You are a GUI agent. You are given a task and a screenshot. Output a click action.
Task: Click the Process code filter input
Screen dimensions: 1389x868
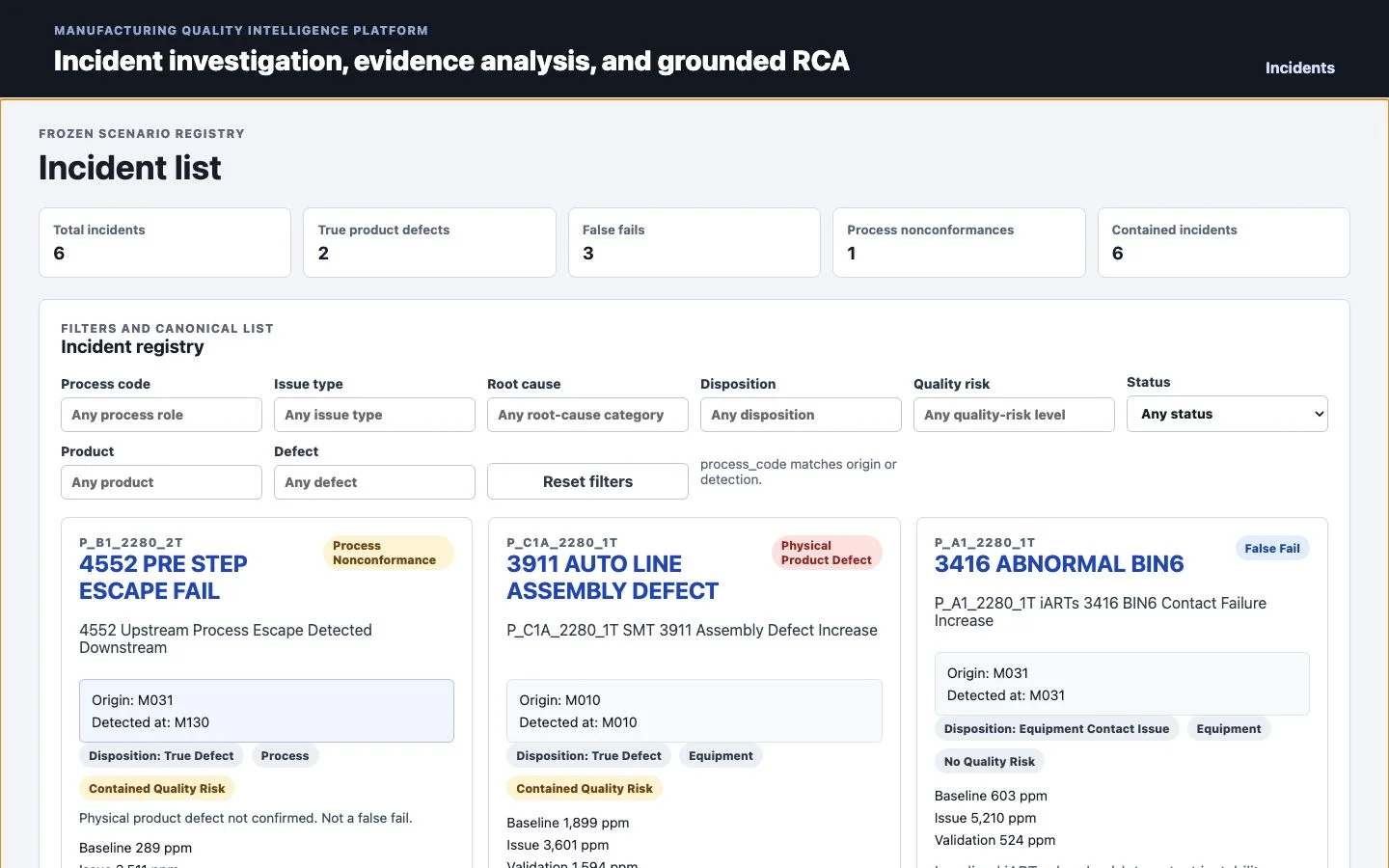pyautogui.click(x=161, y=415)
